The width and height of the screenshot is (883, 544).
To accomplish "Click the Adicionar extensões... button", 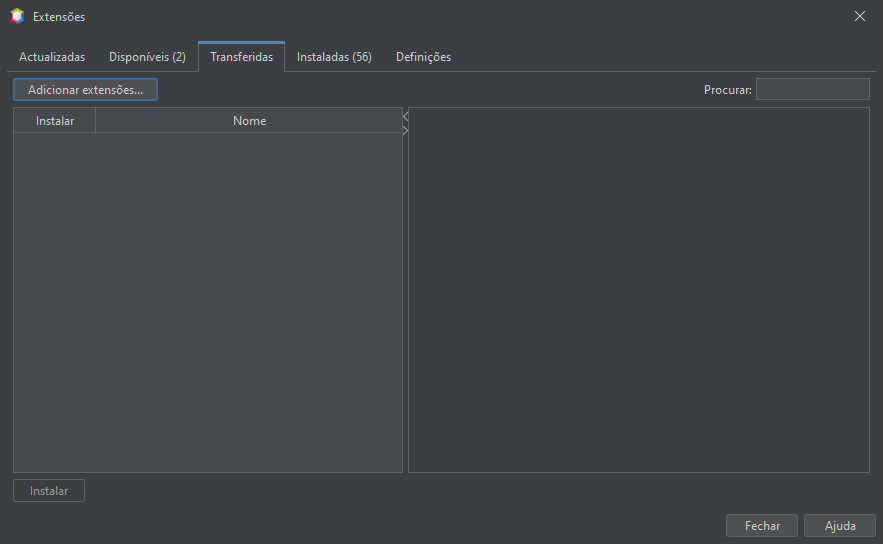I will [86, 90].
